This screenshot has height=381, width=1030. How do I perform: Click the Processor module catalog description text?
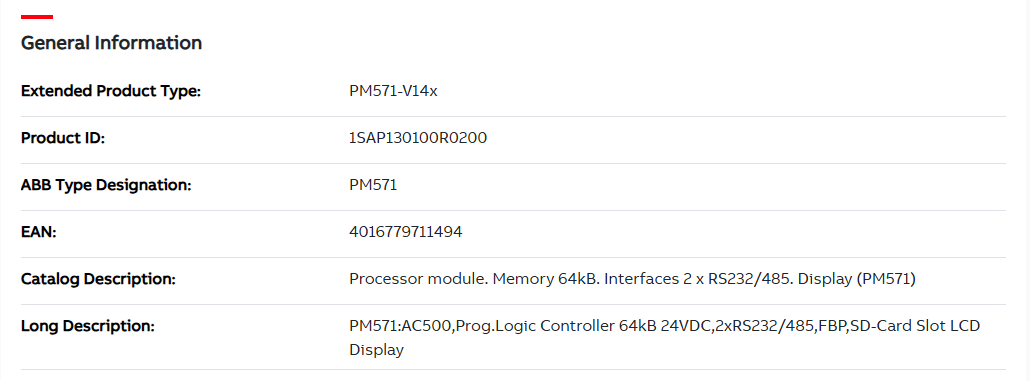tap(633, 279)
